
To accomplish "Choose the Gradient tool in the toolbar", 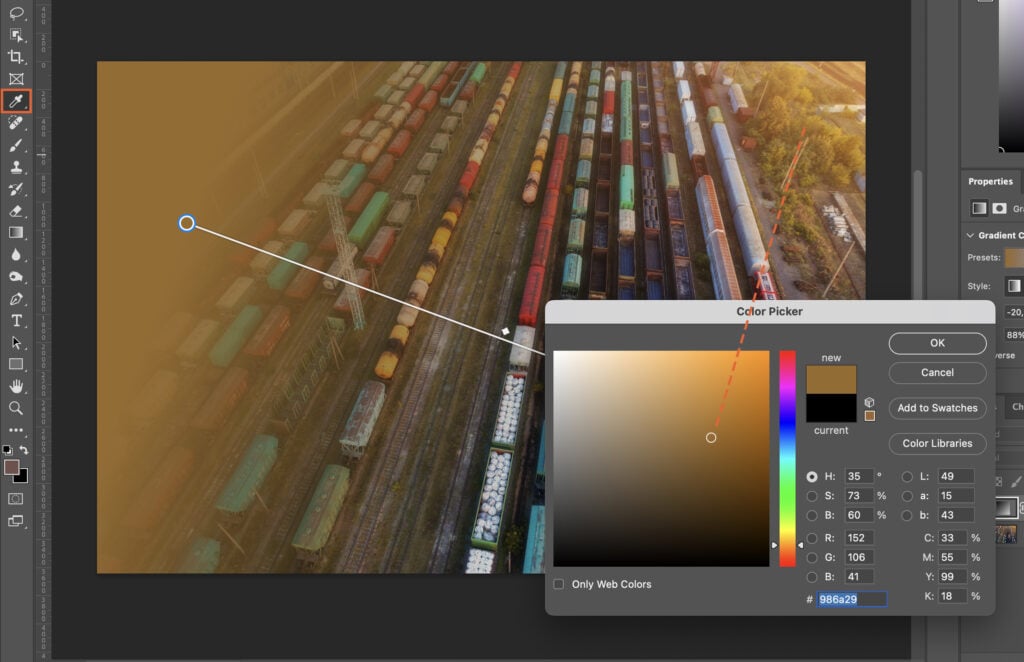I will (x=14, y=233).
